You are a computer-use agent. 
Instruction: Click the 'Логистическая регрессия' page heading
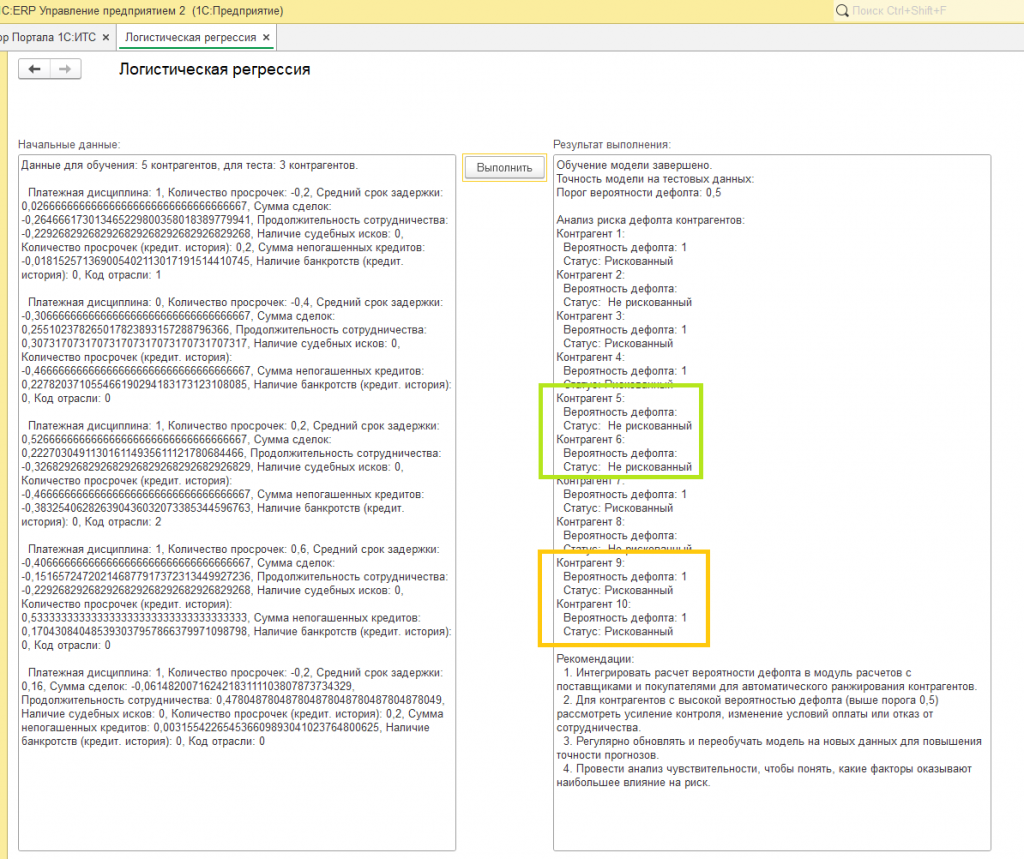(214, 69)
